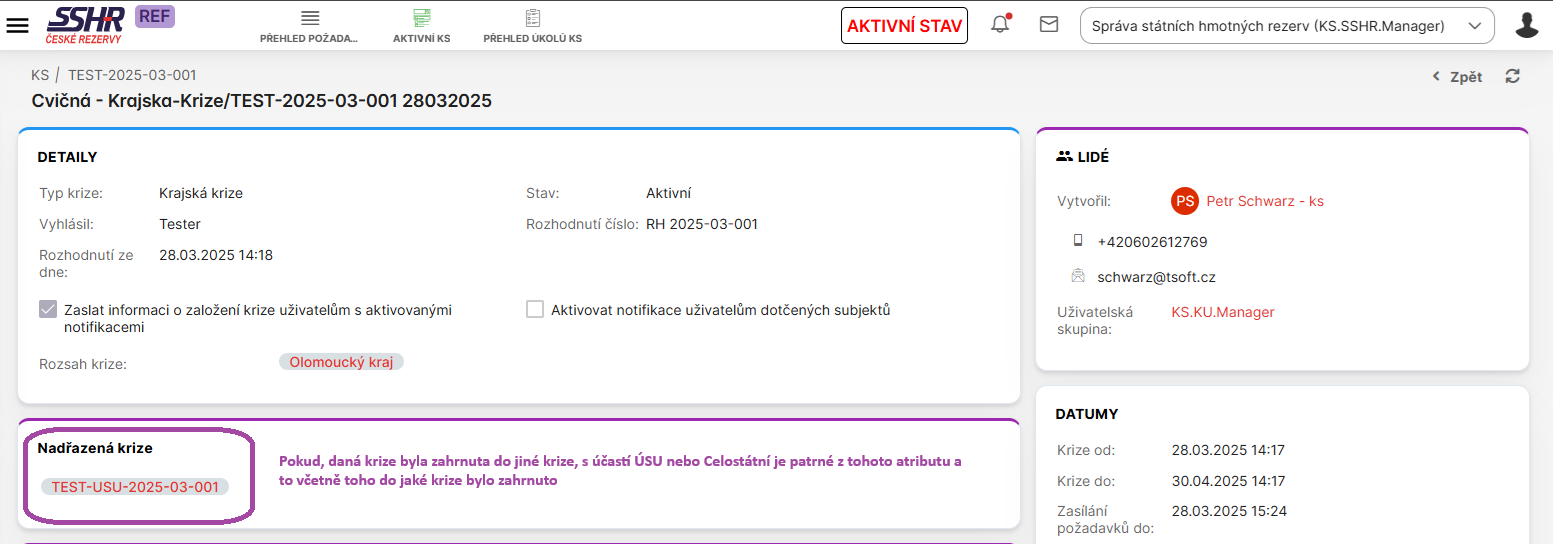Open parent crisis TEST-USU-2025-03-001
Image resolution: width=1553 pixels, height=544 pixels.
[135, 487]
